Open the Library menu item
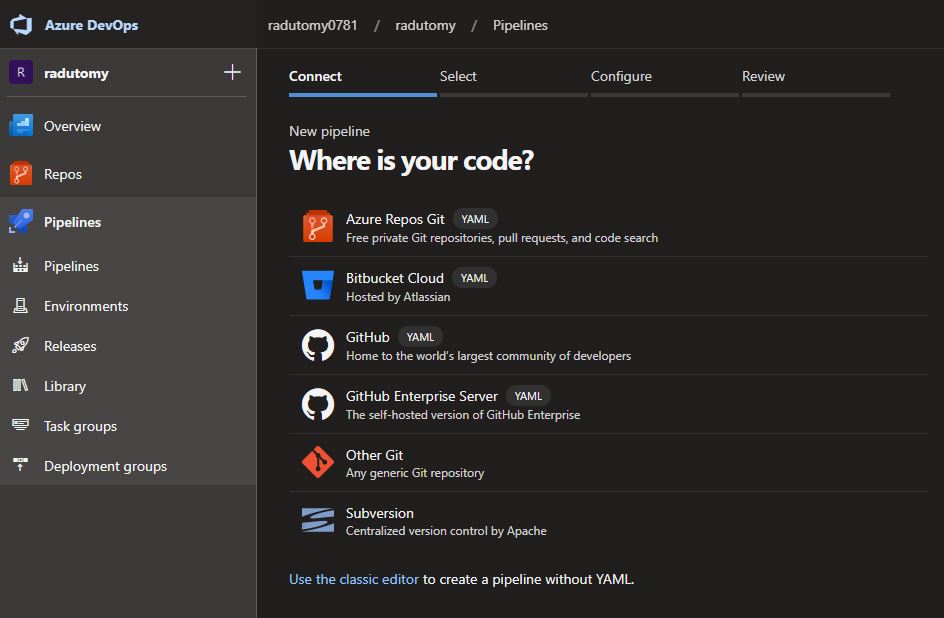This screenshot has height=618, width=944. coord(128,386)
